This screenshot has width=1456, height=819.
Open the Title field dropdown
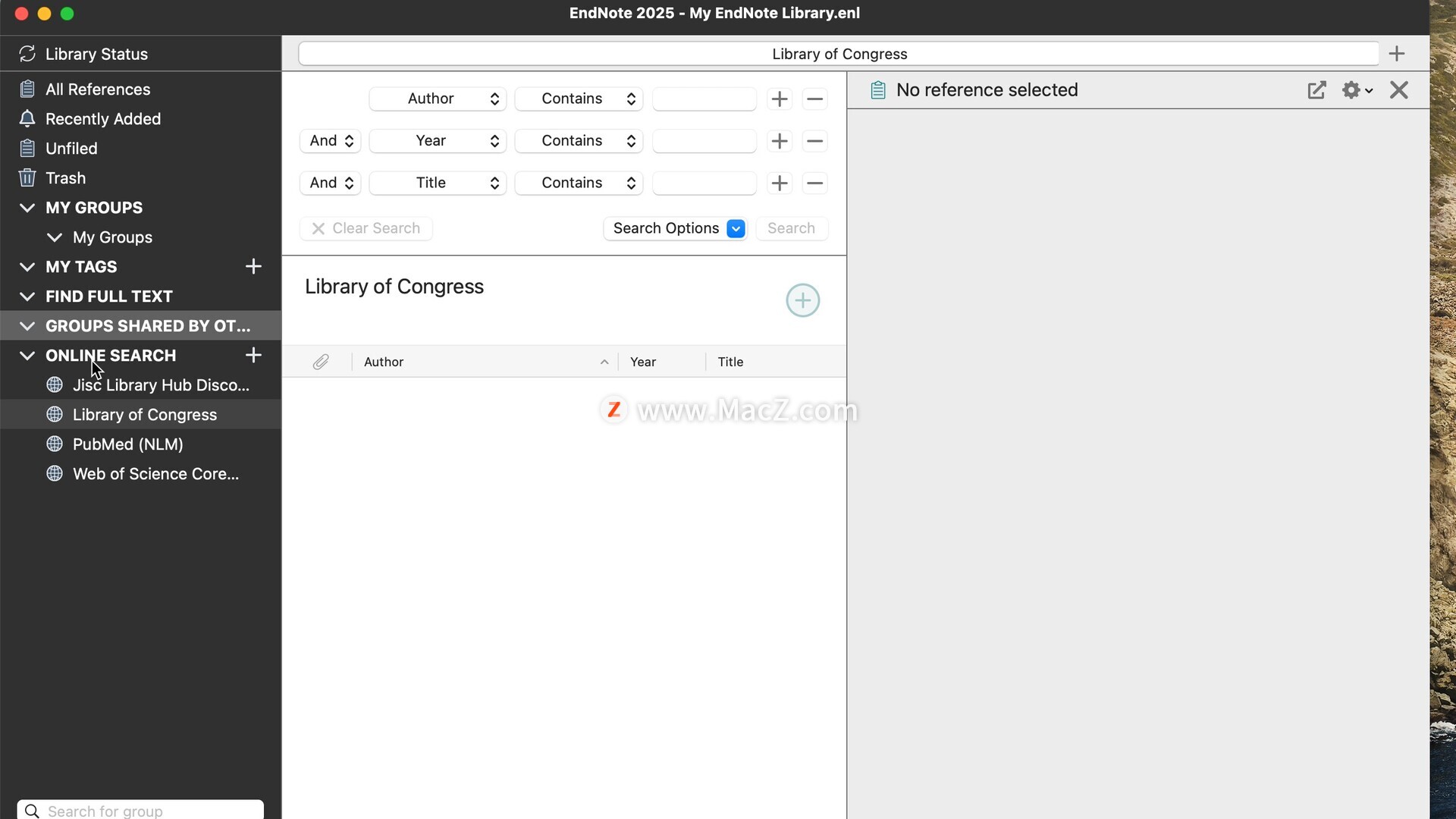[438, 183]
